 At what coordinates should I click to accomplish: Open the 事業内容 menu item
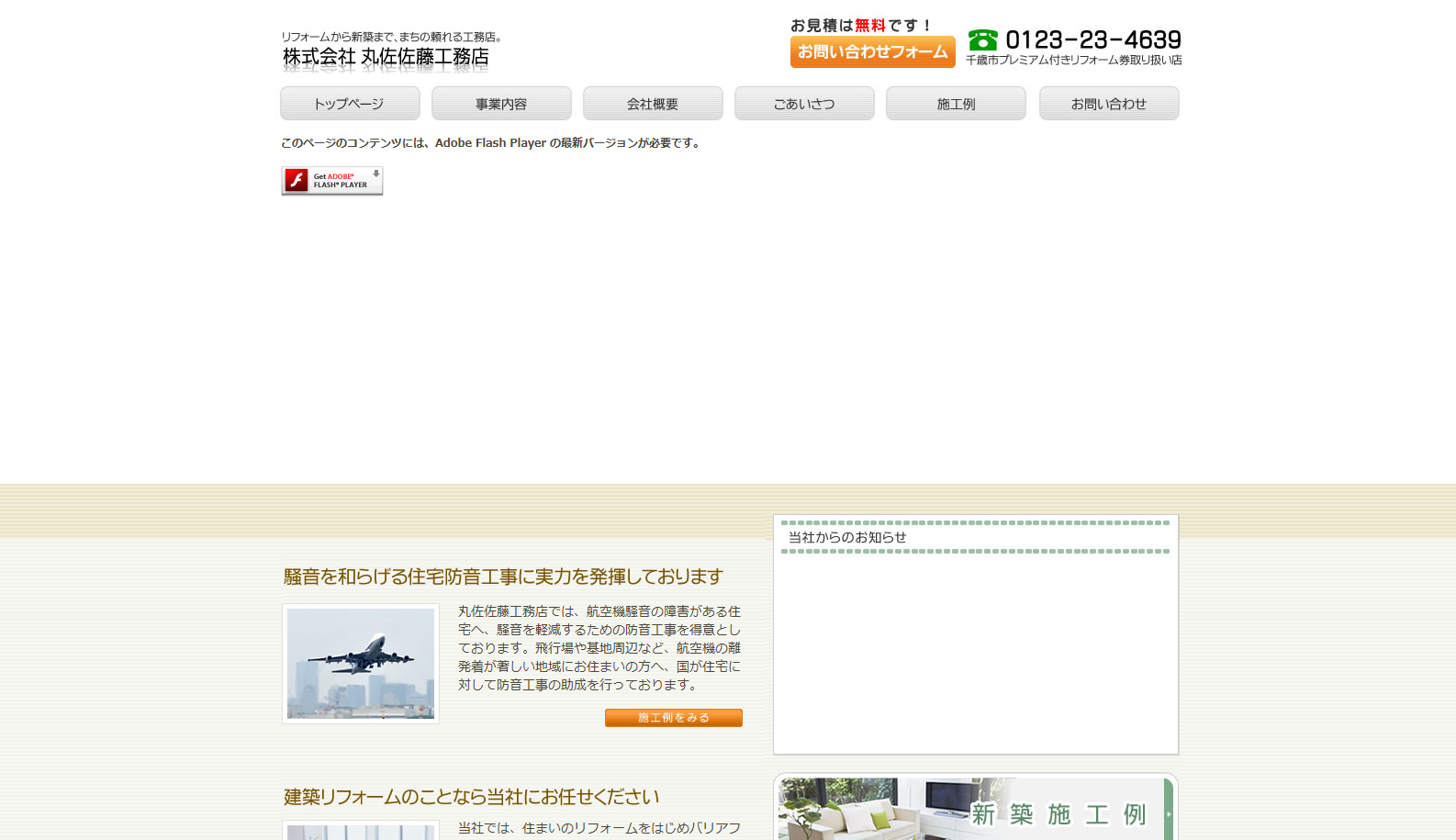coord(501,104)
